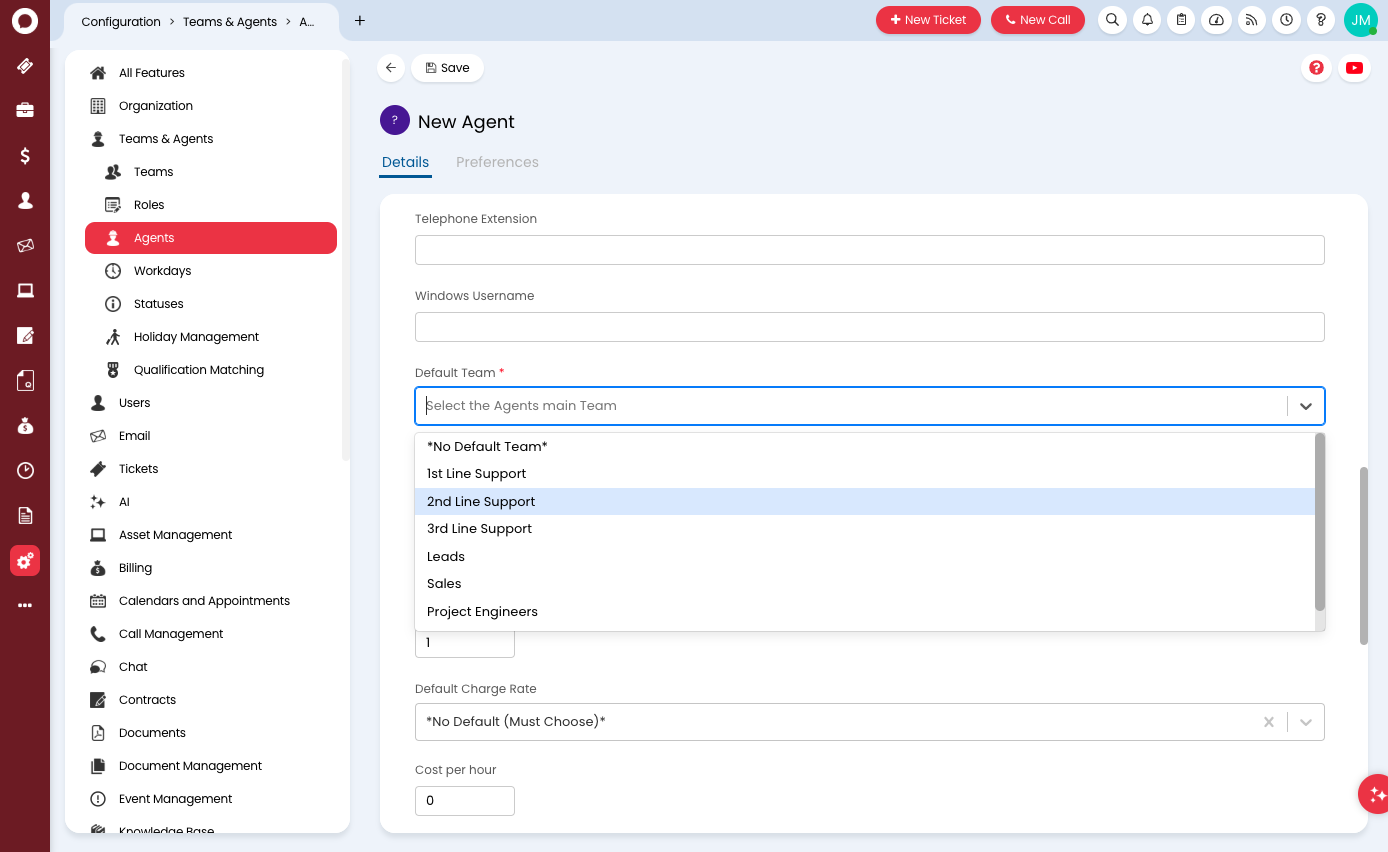Choose '1st Line Support' from the team list
Viewport: 1388px width, 852px height.
tap(865, 474)
